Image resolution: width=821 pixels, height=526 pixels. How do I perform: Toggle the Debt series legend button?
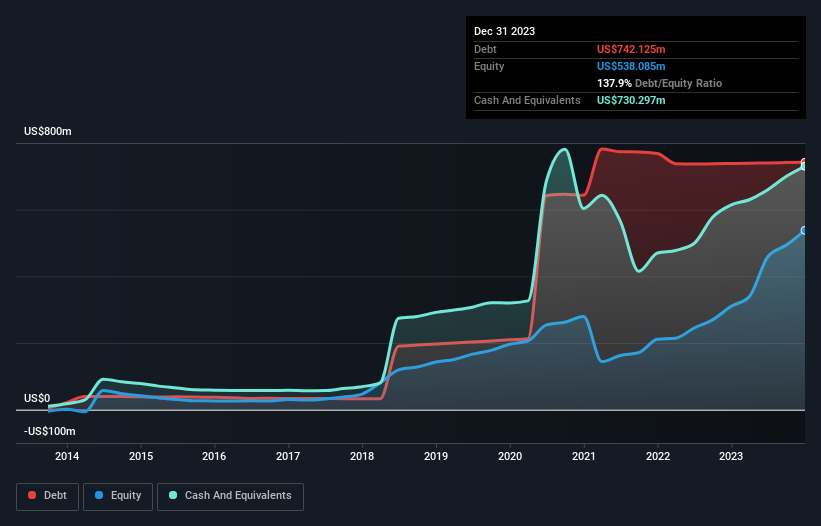tap(48, 496)
